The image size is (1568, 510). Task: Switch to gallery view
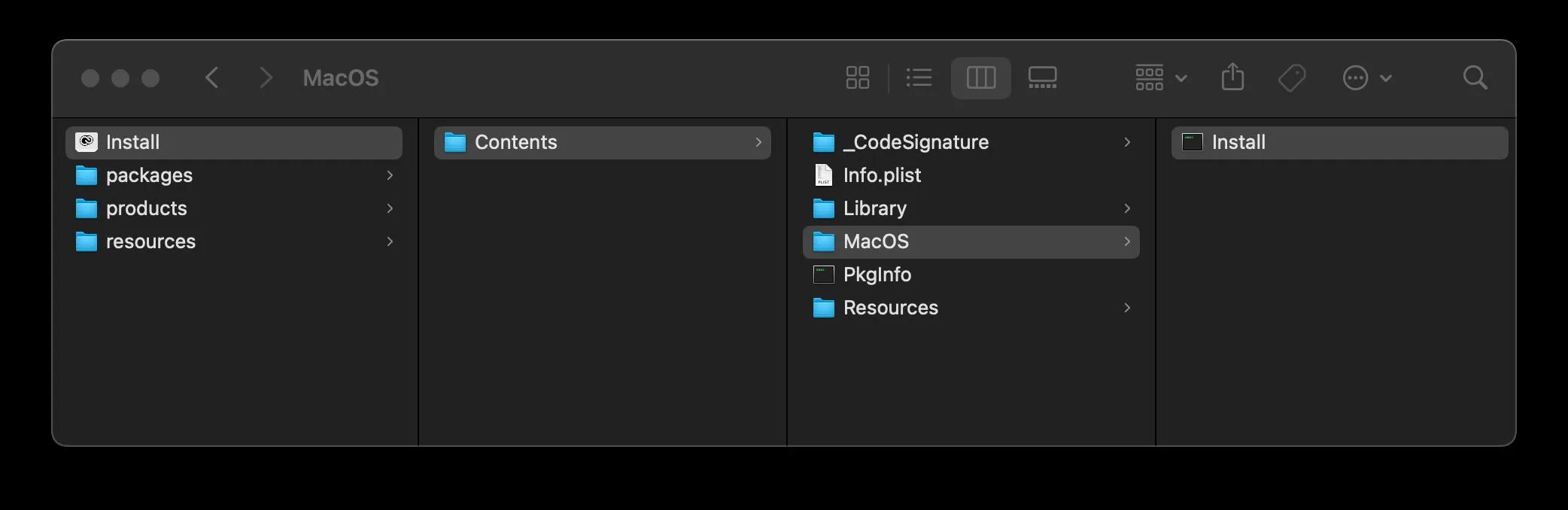tap(1042, 77)
